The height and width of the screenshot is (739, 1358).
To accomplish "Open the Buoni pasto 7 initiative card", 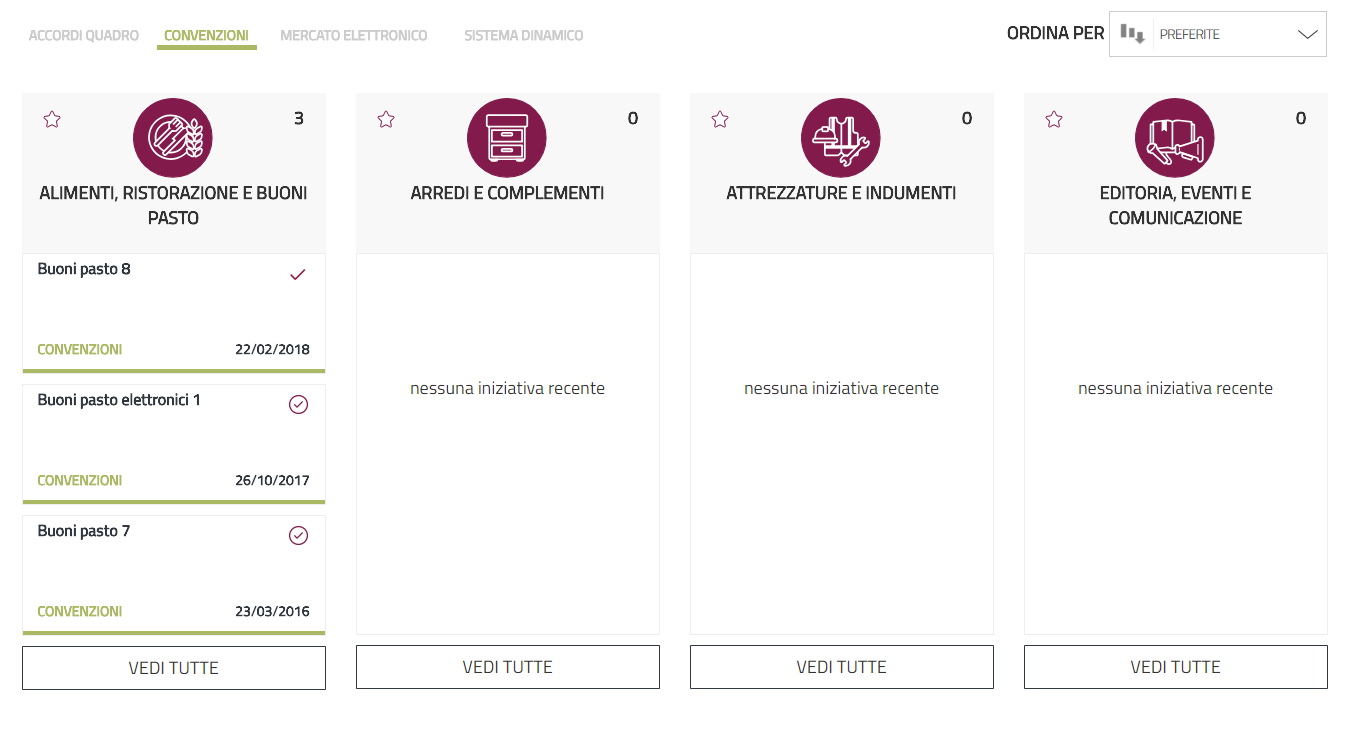I will point(85,532).
